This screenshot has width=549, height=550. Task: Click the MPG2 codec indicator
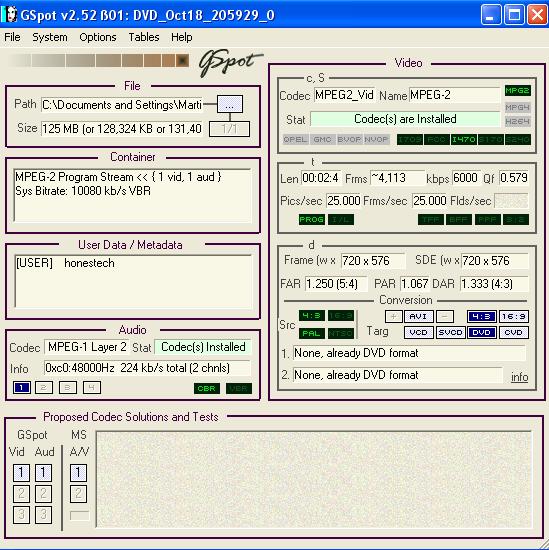point(517,90)
